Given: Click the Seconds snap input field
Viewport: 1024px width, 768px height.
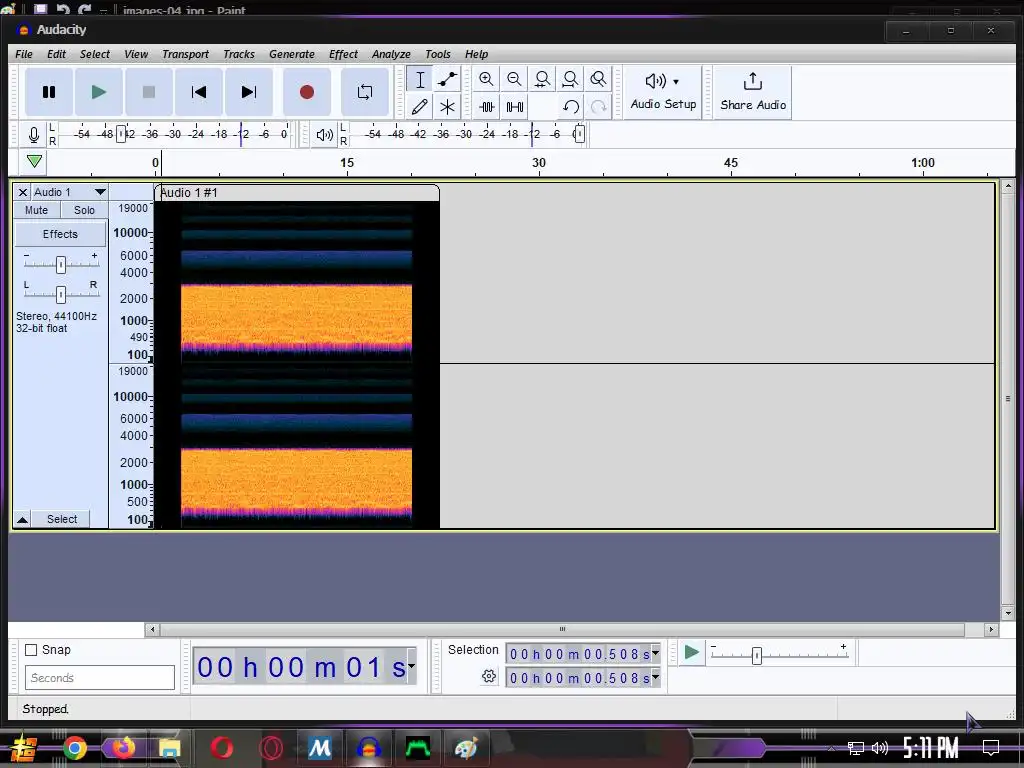Looking at the screenshot, I should pos(100,678).
